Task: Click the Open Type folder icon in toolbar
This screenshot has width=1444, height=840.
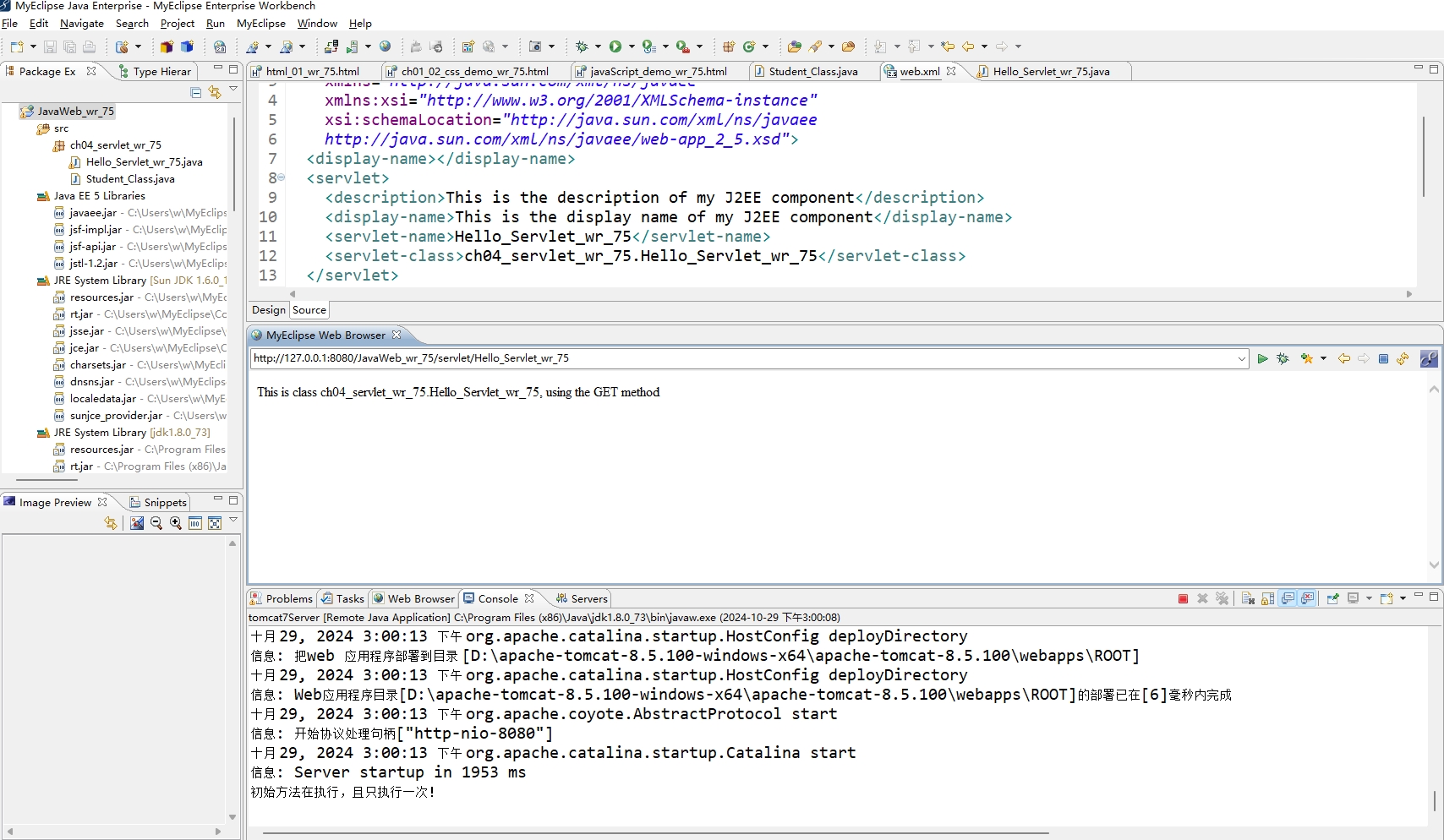Action: click(x=795, y=46)
